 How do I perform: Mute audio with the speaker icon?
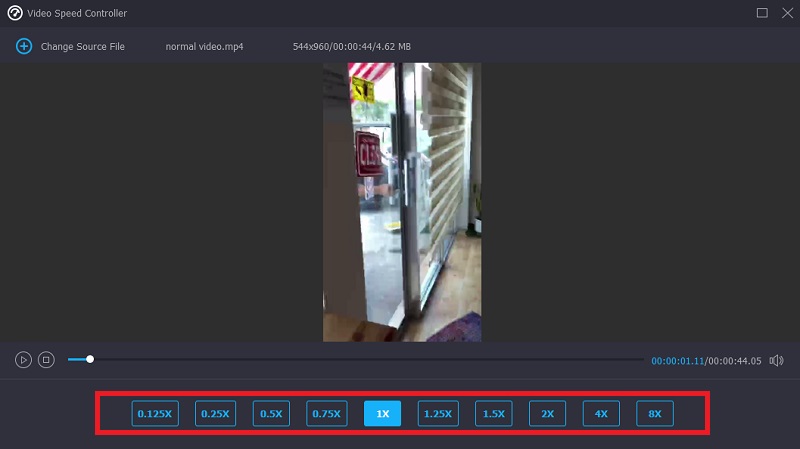(x=776, y=360)
